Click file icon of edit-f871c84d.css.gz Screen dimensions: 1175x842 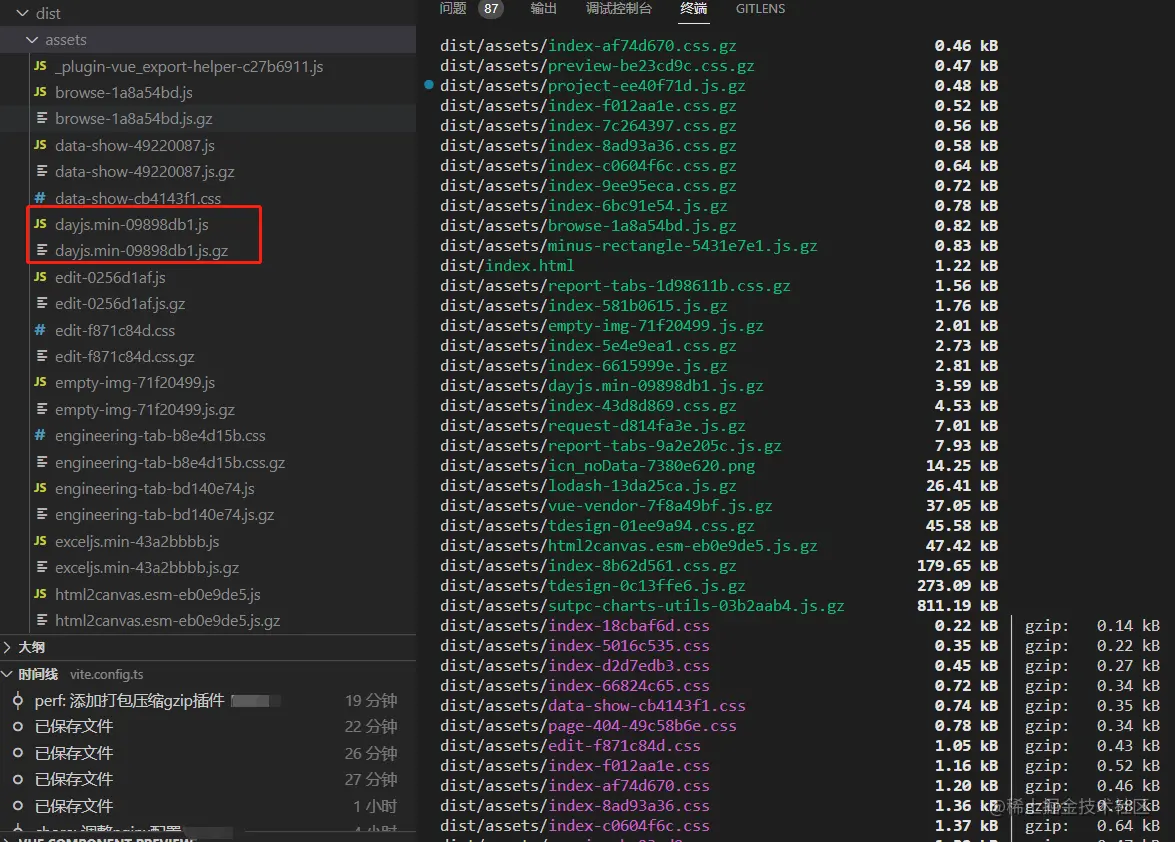pos(41,356)
